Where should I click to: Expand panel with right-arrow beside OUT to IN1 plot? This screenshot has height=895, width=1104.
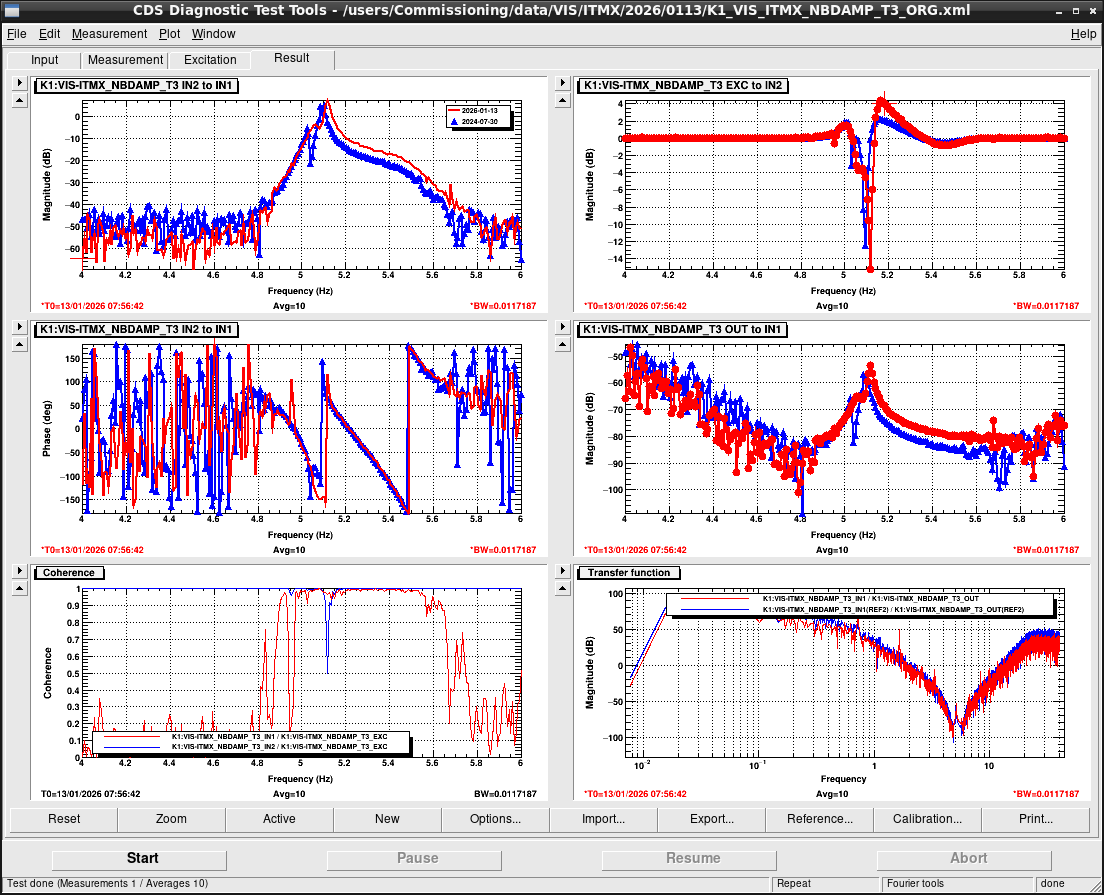(562, 327)
